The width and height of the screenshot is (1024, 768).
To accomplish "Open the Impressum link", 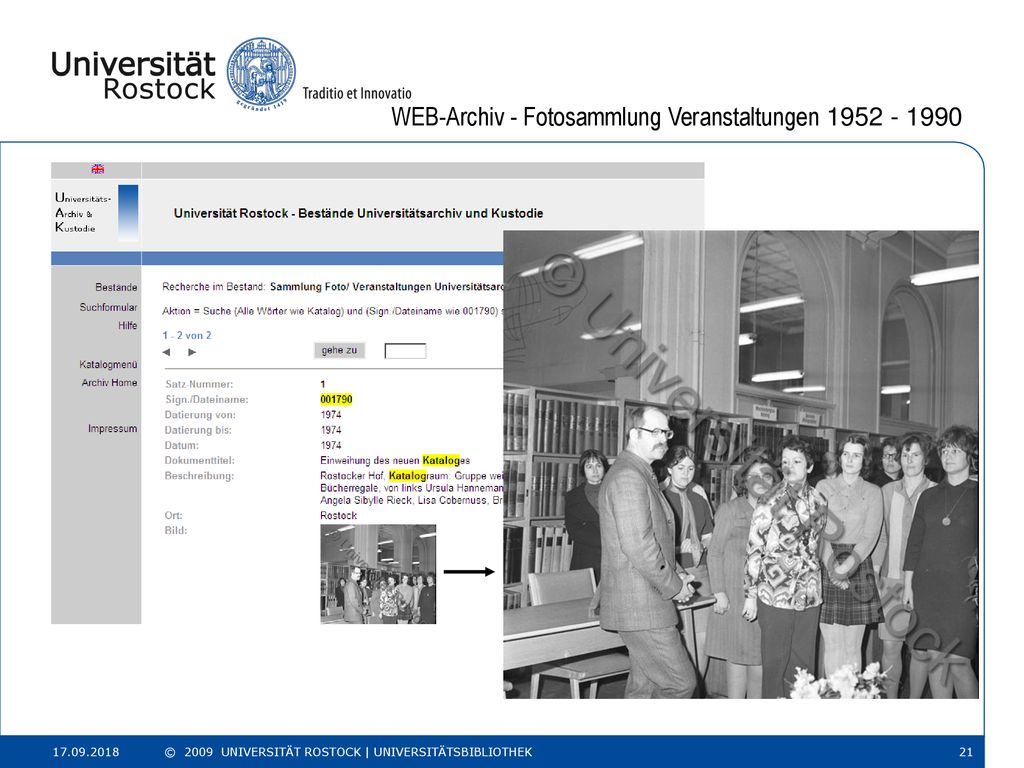I will tap(112, 428).
